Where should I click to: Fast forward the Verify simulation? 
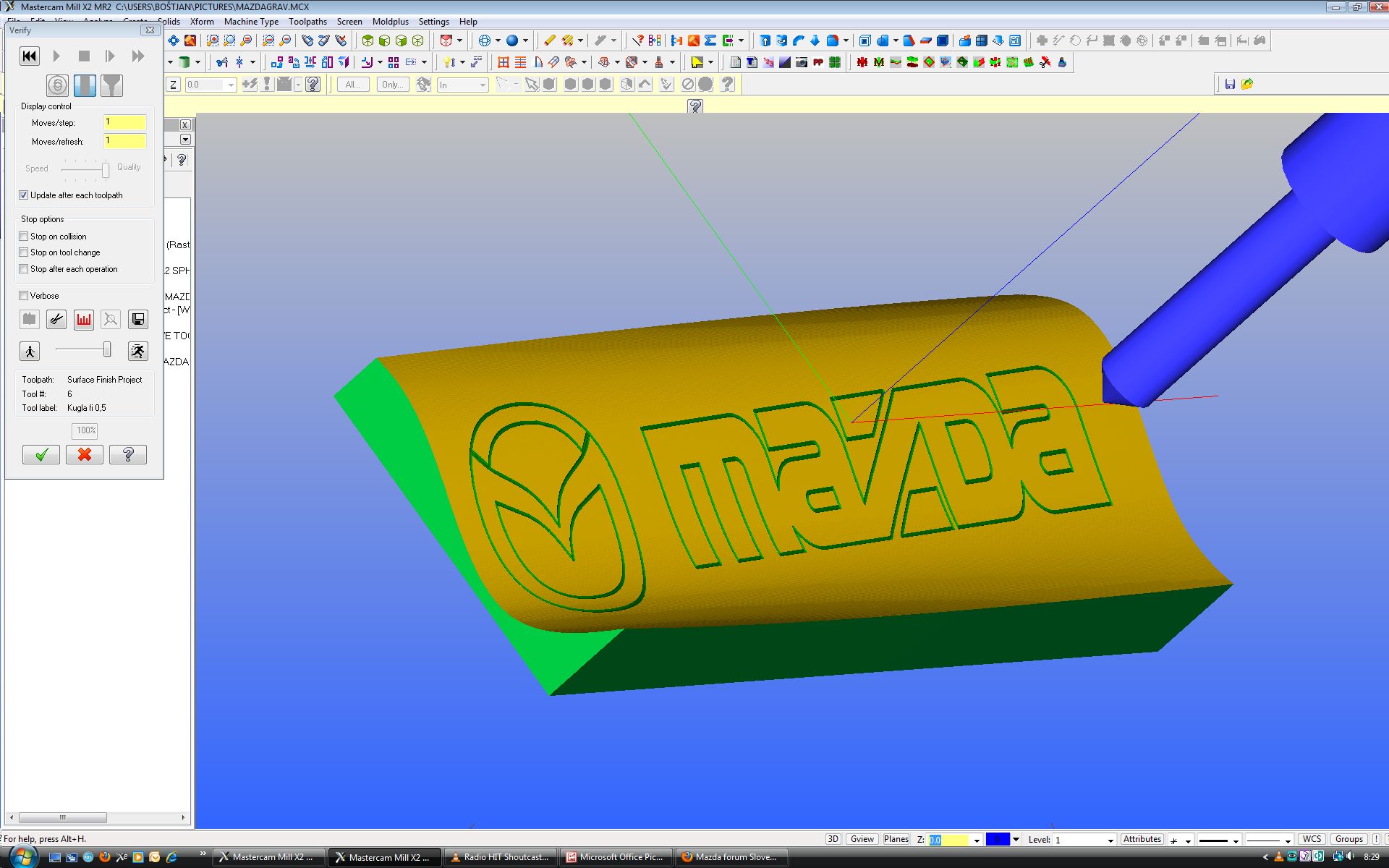(137, 56)
